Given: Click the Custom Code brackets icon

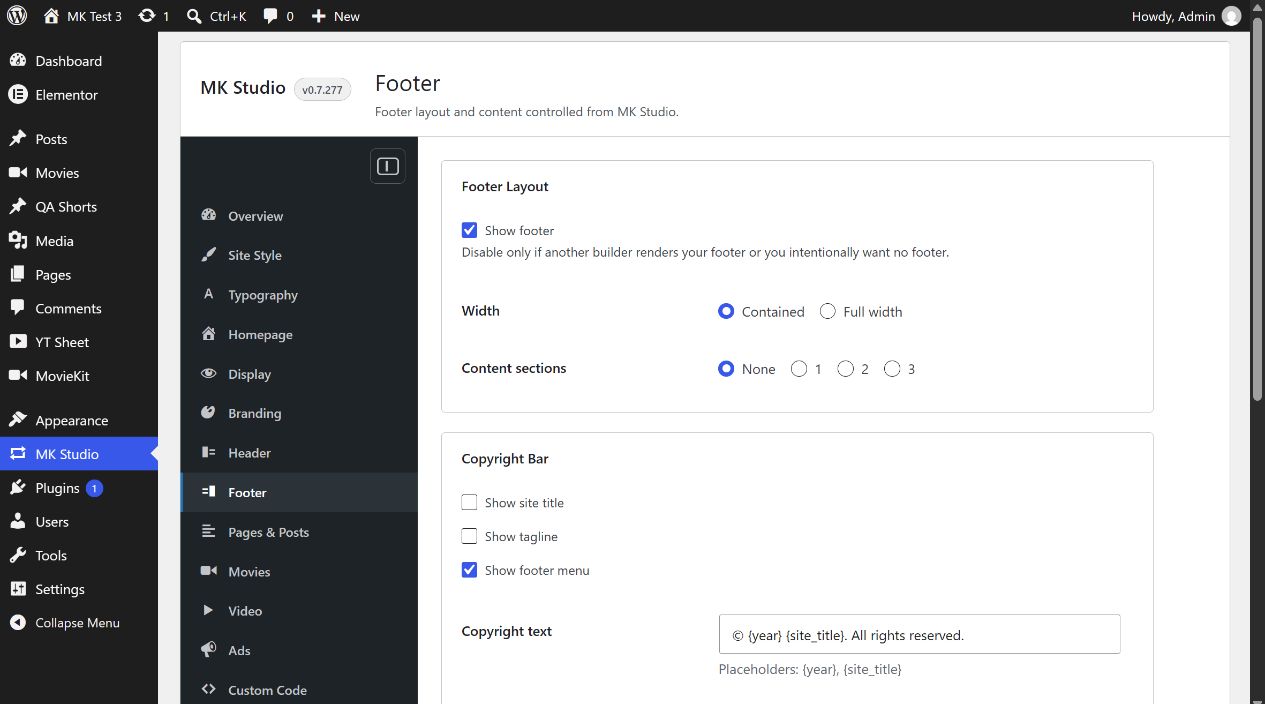Looking at the screenshot, I should [208, 690].
